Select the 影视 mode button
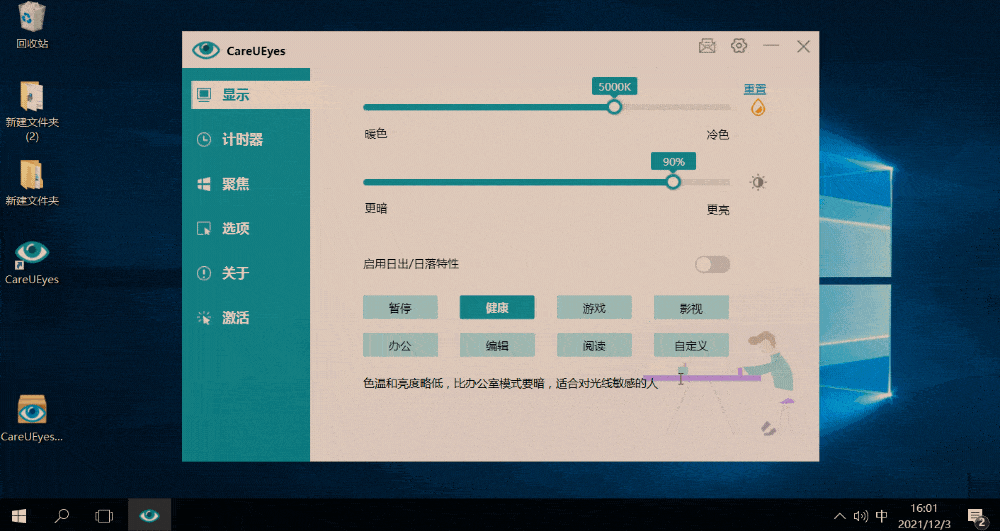 click(691, 308)
